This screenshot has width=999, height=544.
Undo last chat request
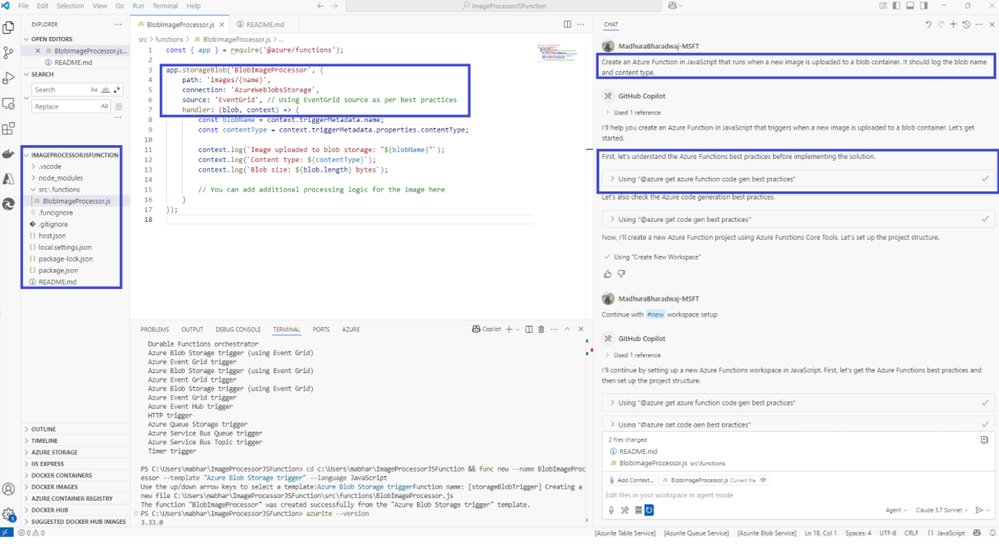[x=928, y=24]
